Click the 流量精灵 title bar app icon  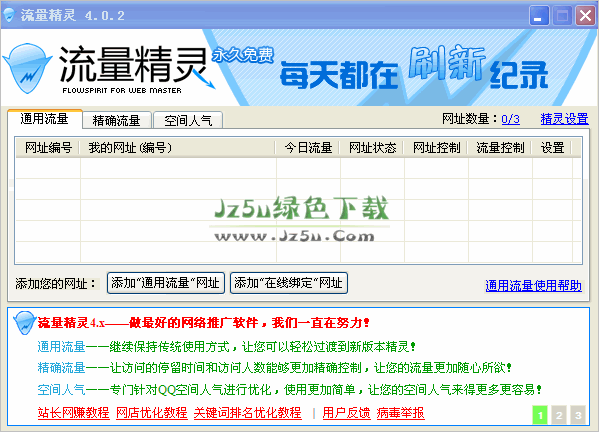[8, 15]
